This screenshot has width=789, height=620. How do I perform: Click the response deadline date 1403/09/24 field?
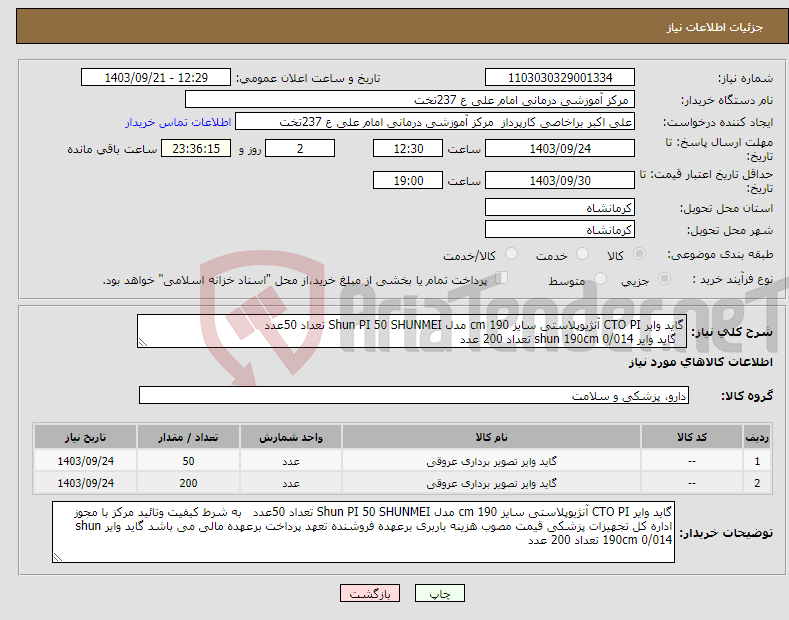[x=560, y=148]
